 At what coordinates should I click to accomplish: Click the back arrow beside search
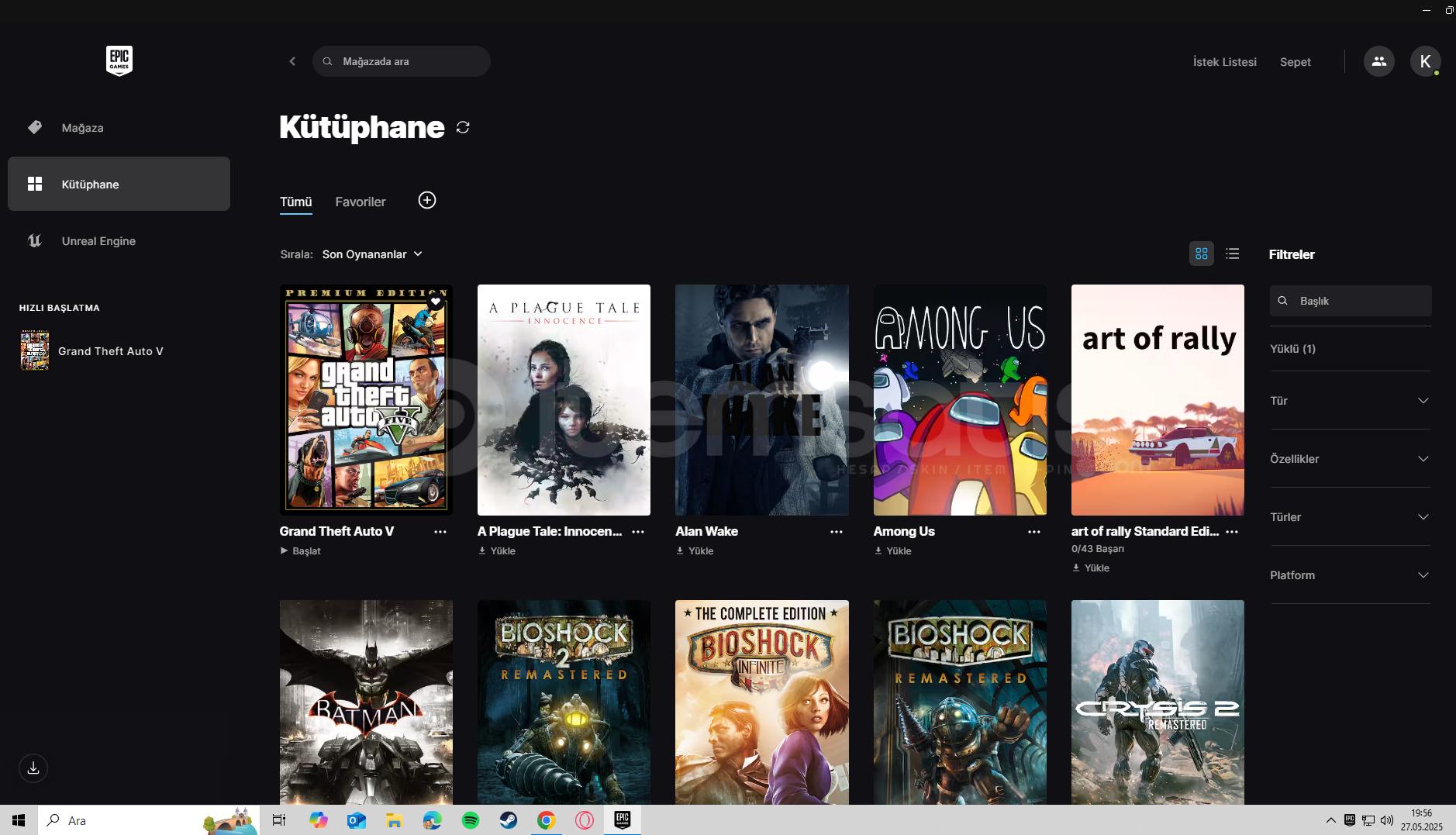coord(292,61)
